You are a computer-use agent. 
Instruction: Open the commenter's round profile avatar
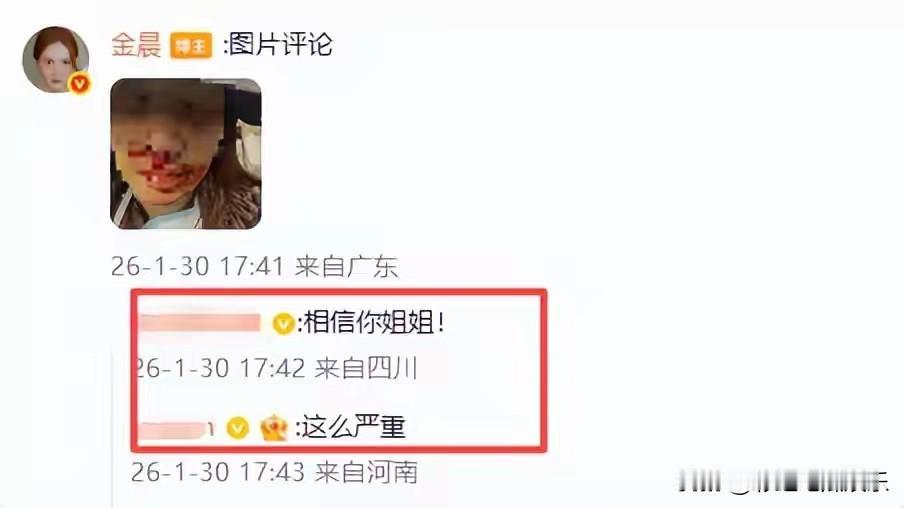coord(55,59)
